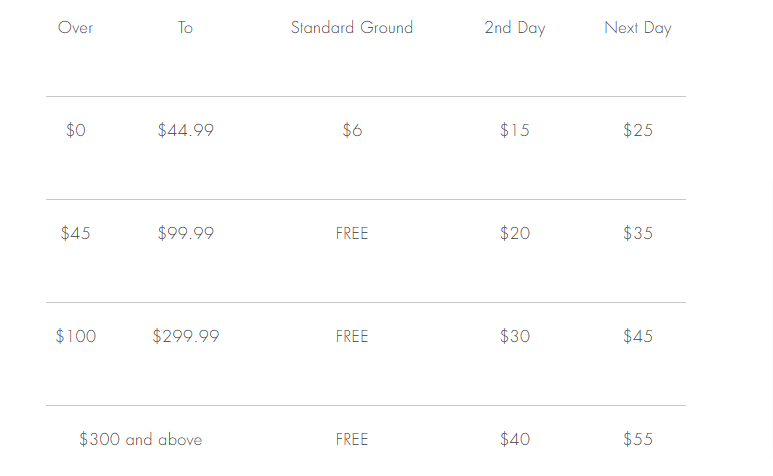Click the $25 Next Day rate
Image resolution: width=773 pixels, height=476 pixels.
coord(638,130)
